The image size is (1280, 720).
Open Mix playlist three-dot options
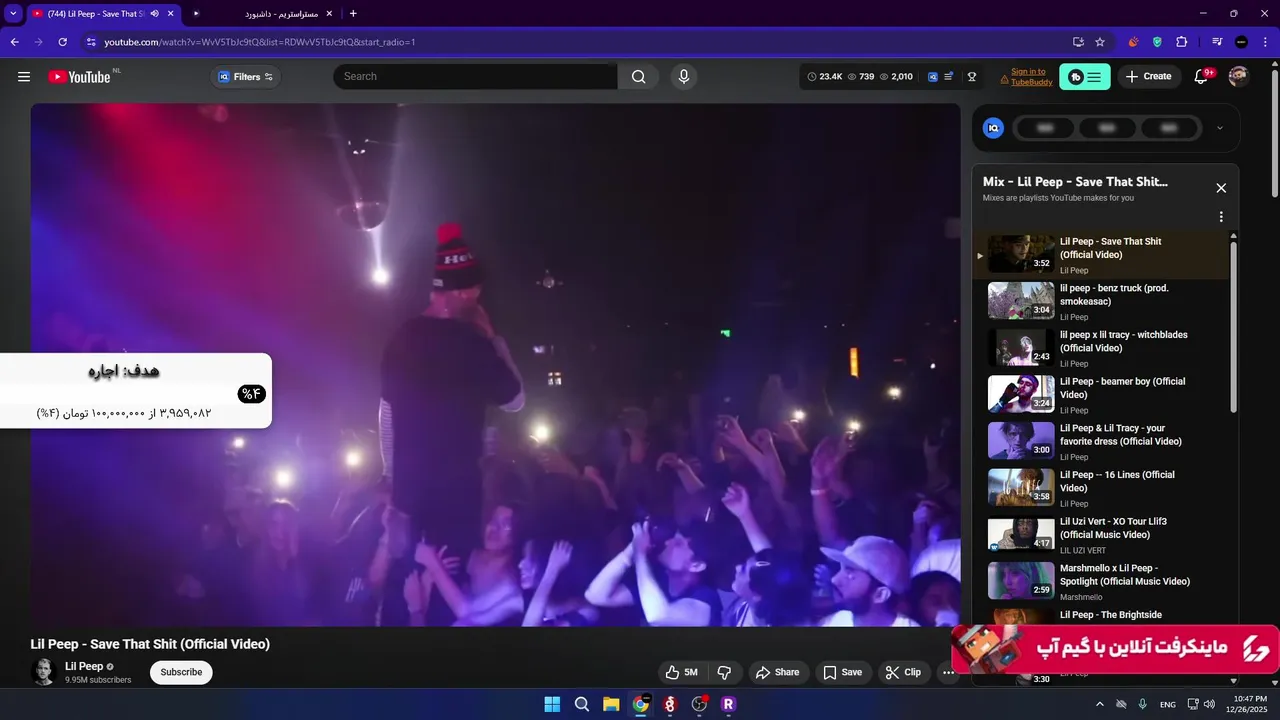pyautogui.click(x=1221, y=217)
